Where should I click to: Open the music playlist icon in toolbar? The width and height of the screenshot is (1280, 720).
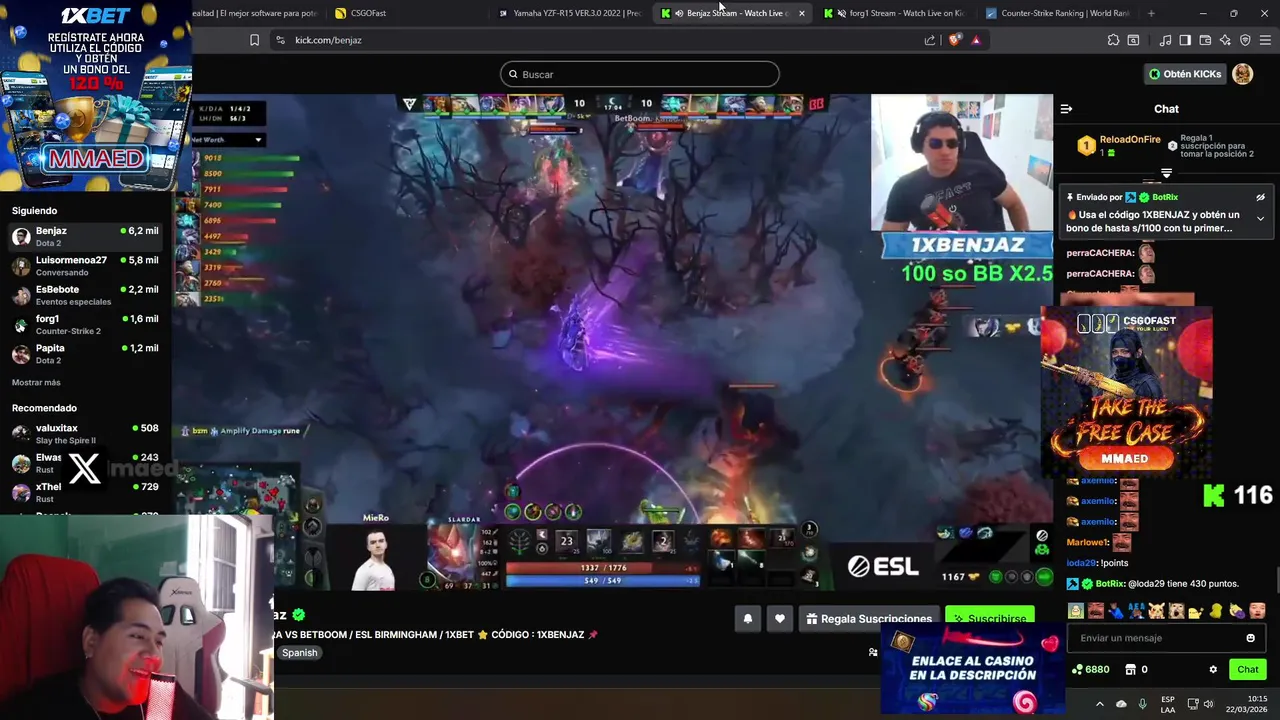1165,40
